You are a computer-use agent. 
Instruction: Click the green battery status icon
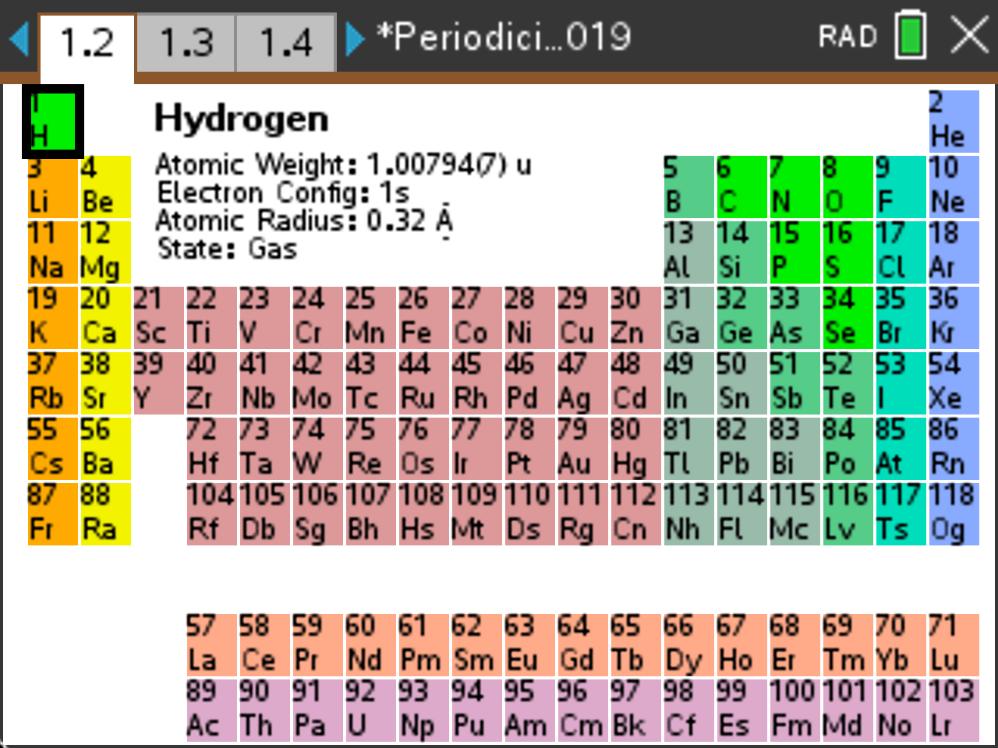pyautogui.click(x=910, y=37)
